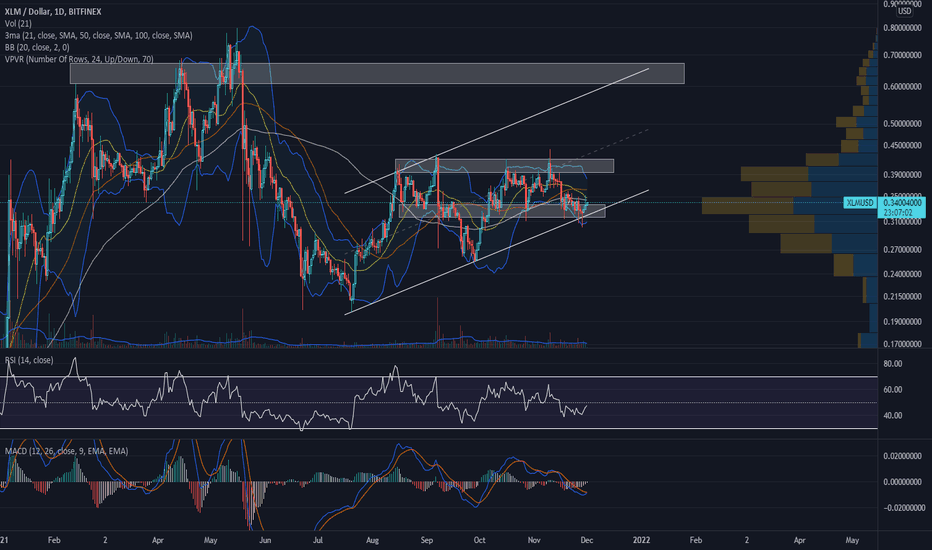Click the Nov label on time axis
Screen dimensions: 932x550
[x=534, y=540]
